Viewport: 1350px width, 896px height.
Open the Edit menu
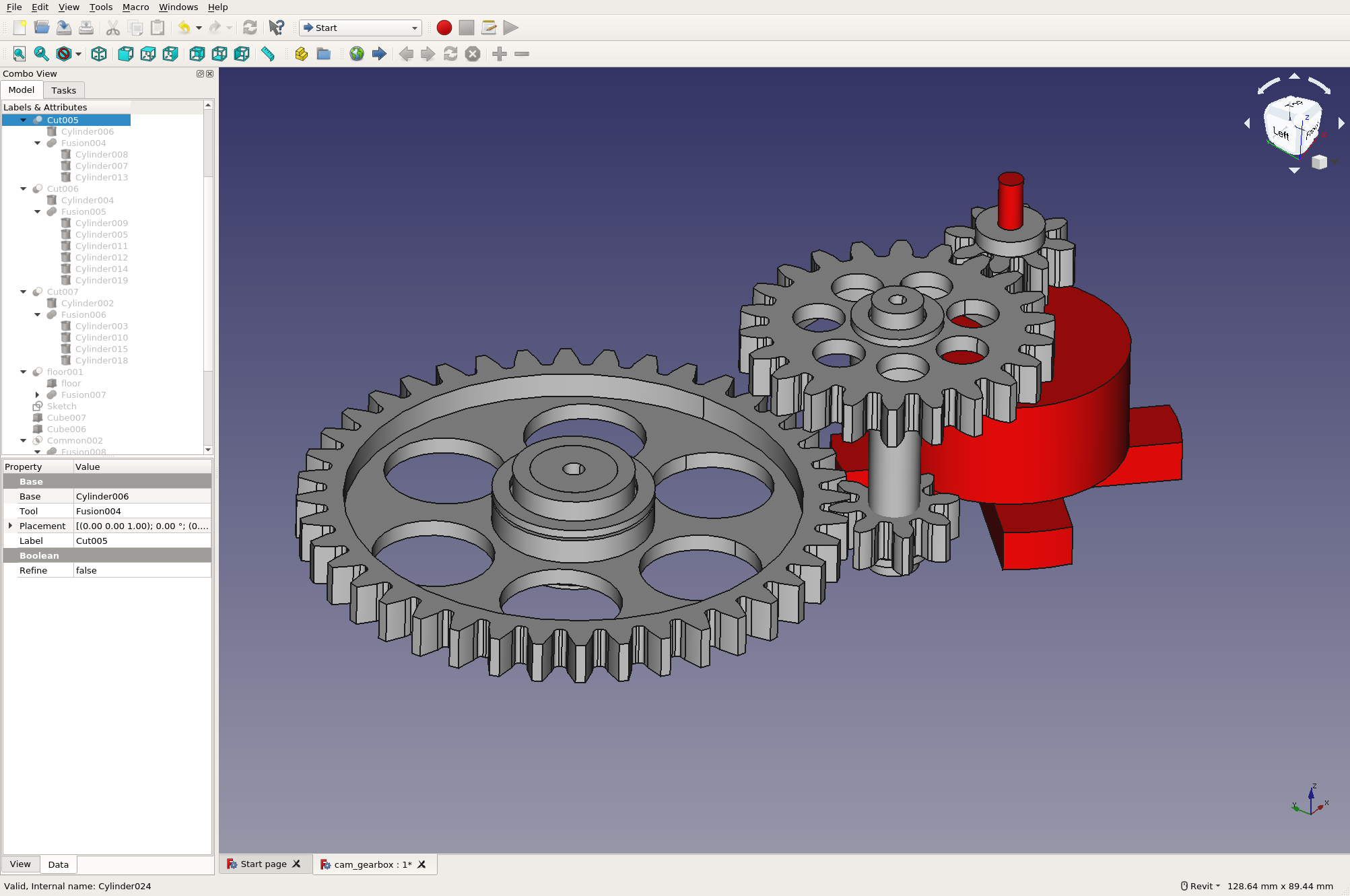click(x=40, y=7)
